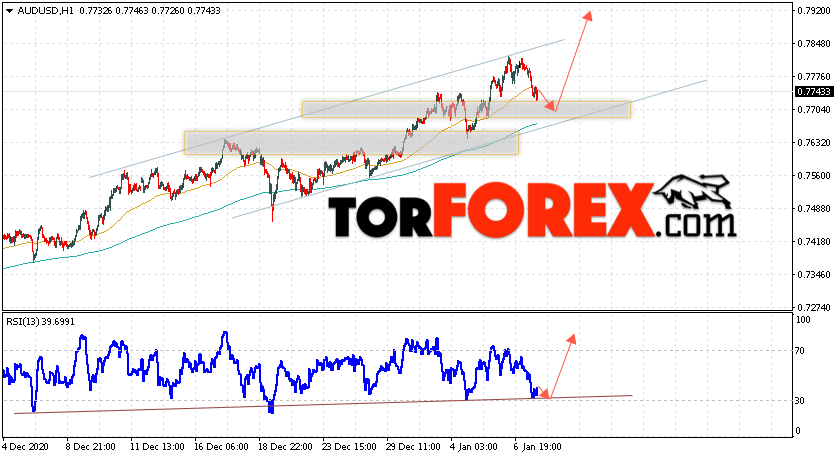This screenshot has width=838, height=458.
Task: Click the 29 Dec 11:00 time label
Action: (x=413, y=447)
